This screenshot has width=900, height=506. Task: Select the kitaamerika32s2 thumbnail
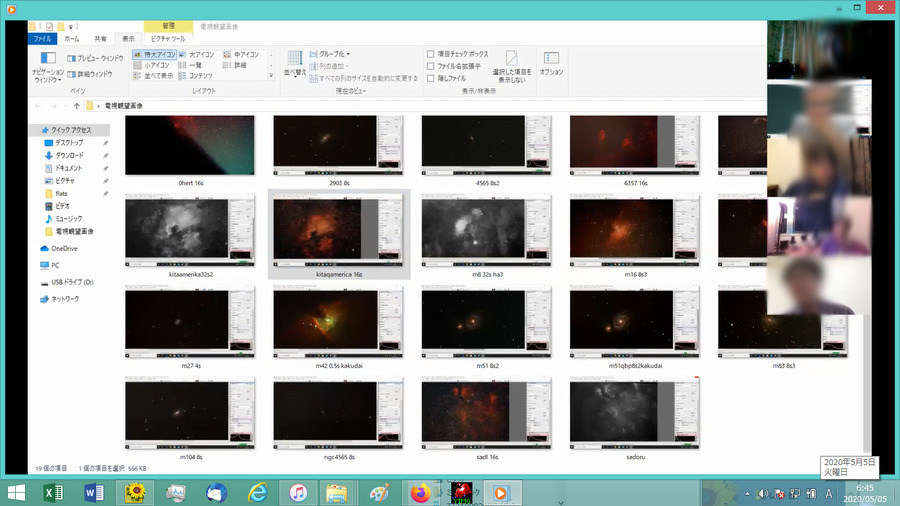pyautogui.click(x=190, y=231)
